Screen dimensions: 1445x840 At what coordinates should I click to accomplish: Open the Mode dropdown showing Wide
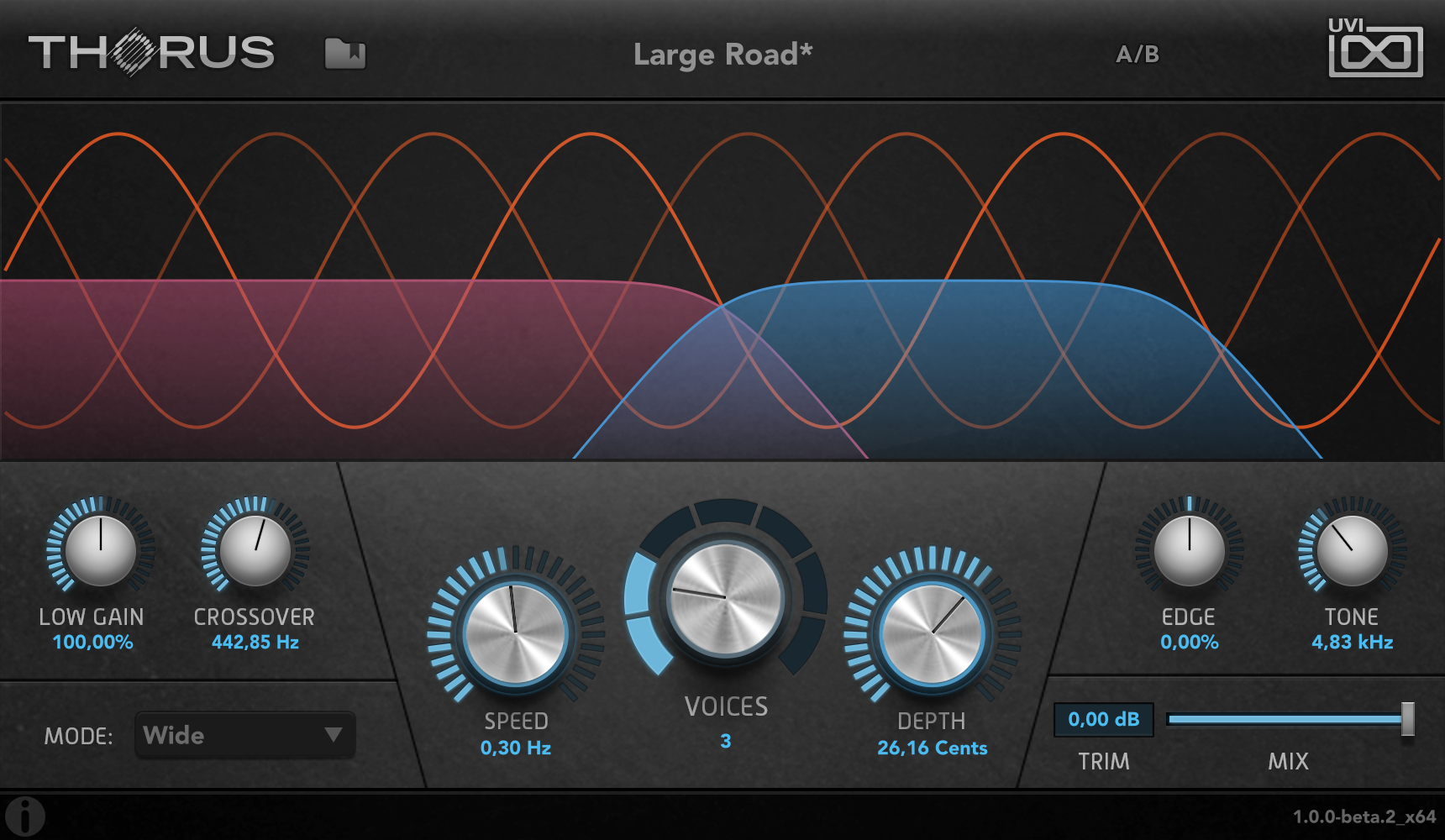[x=244, y=736]
